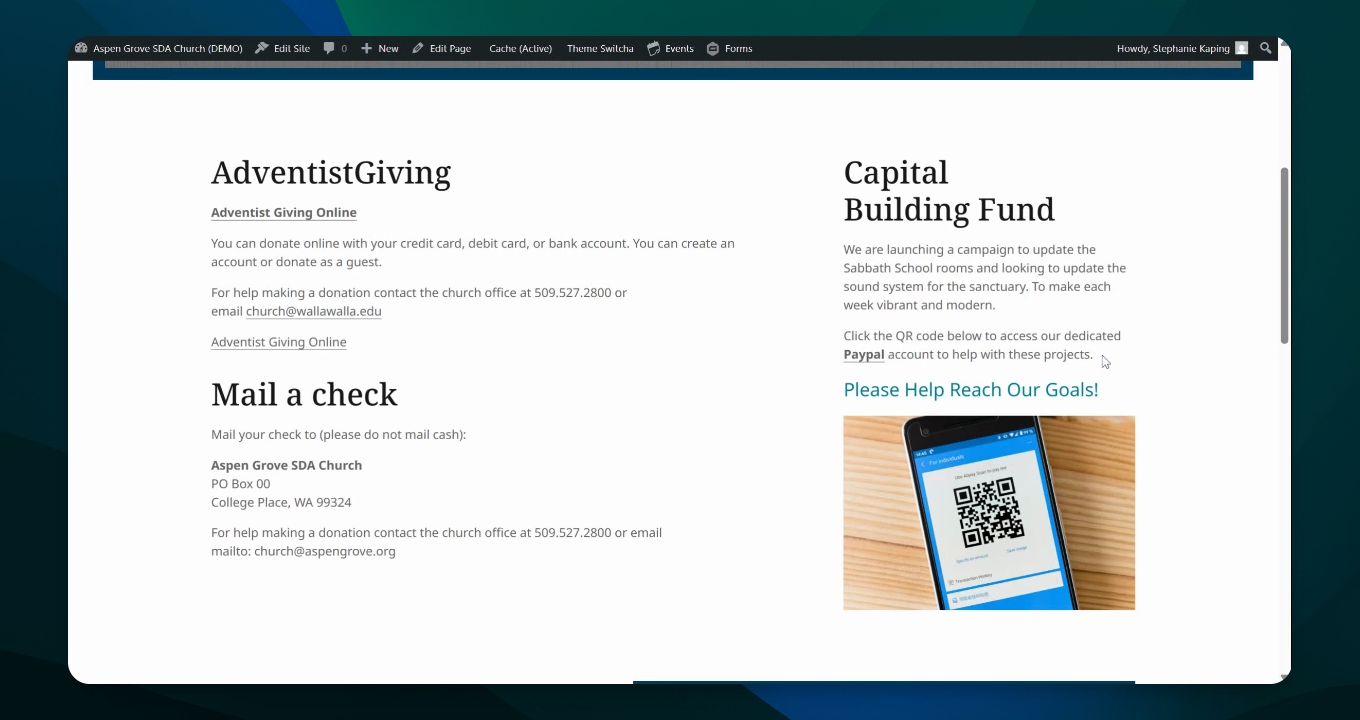This screenshot has width=1360, height=720.
Task: Click the PO Box 00 address line
Action: (x=241, y=484)
